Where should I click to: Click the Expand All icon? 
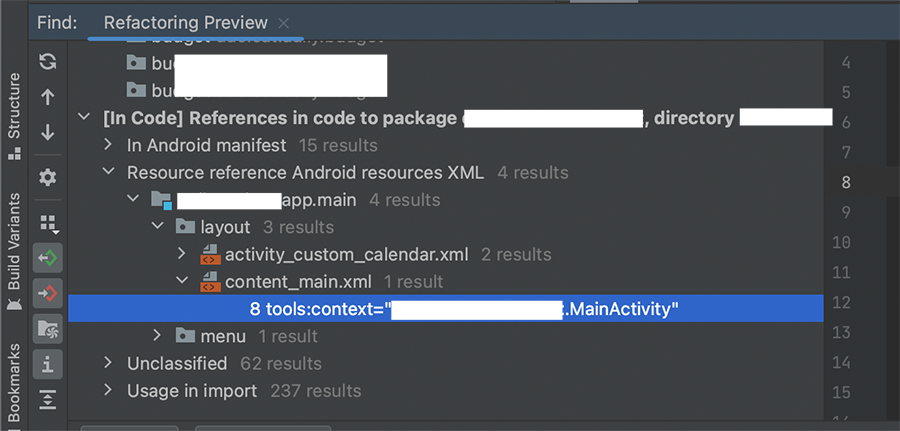click(x=47, y=399)
